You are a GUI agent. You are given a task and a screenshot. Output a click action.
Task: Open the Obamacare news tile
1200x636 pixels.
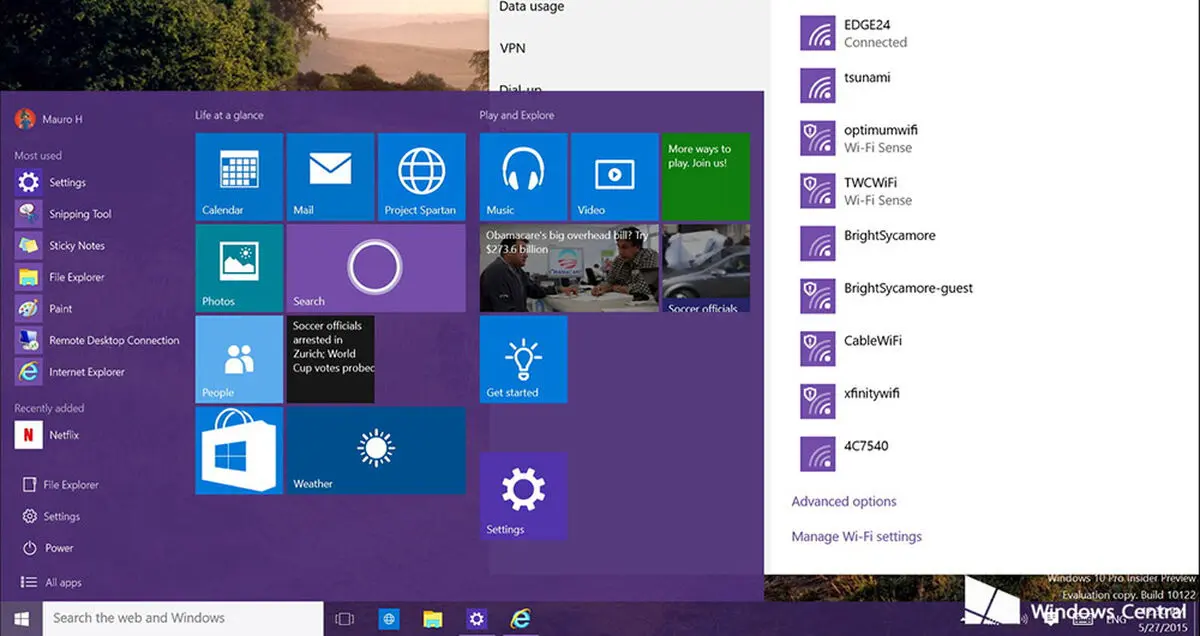[x=569, y=267]
